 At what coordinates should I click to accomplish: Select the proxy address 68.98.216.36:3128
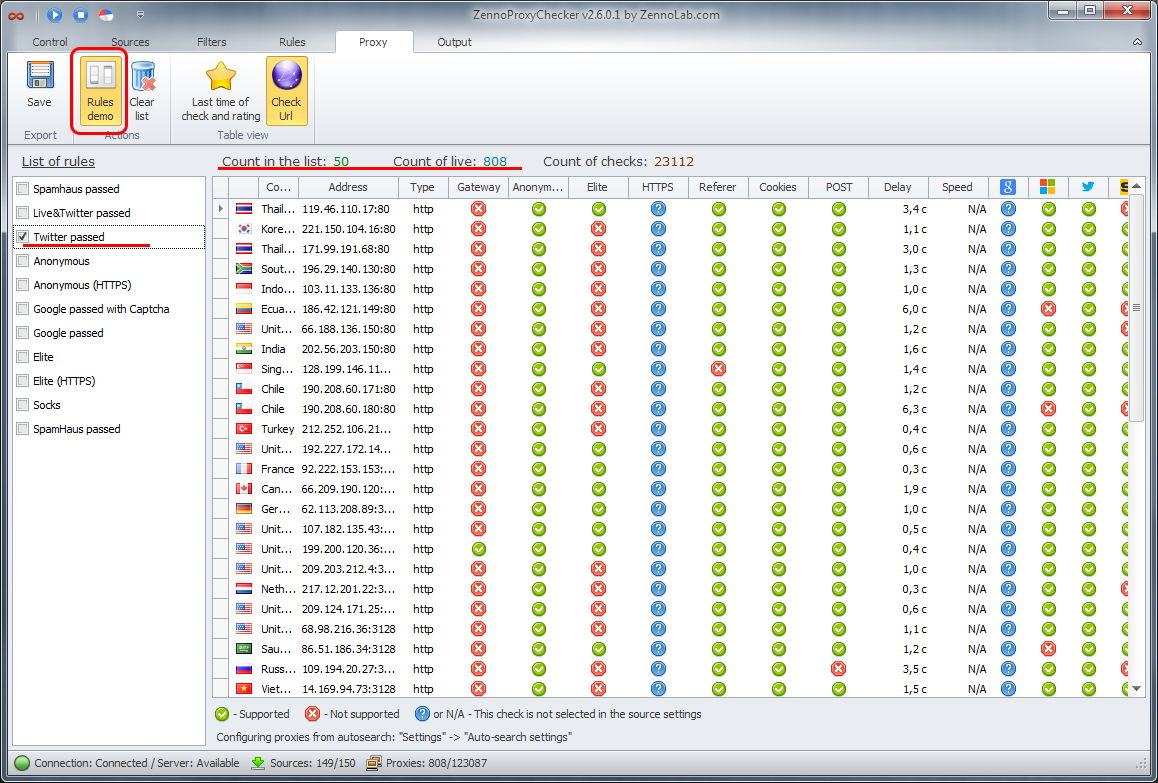point(349,629)
